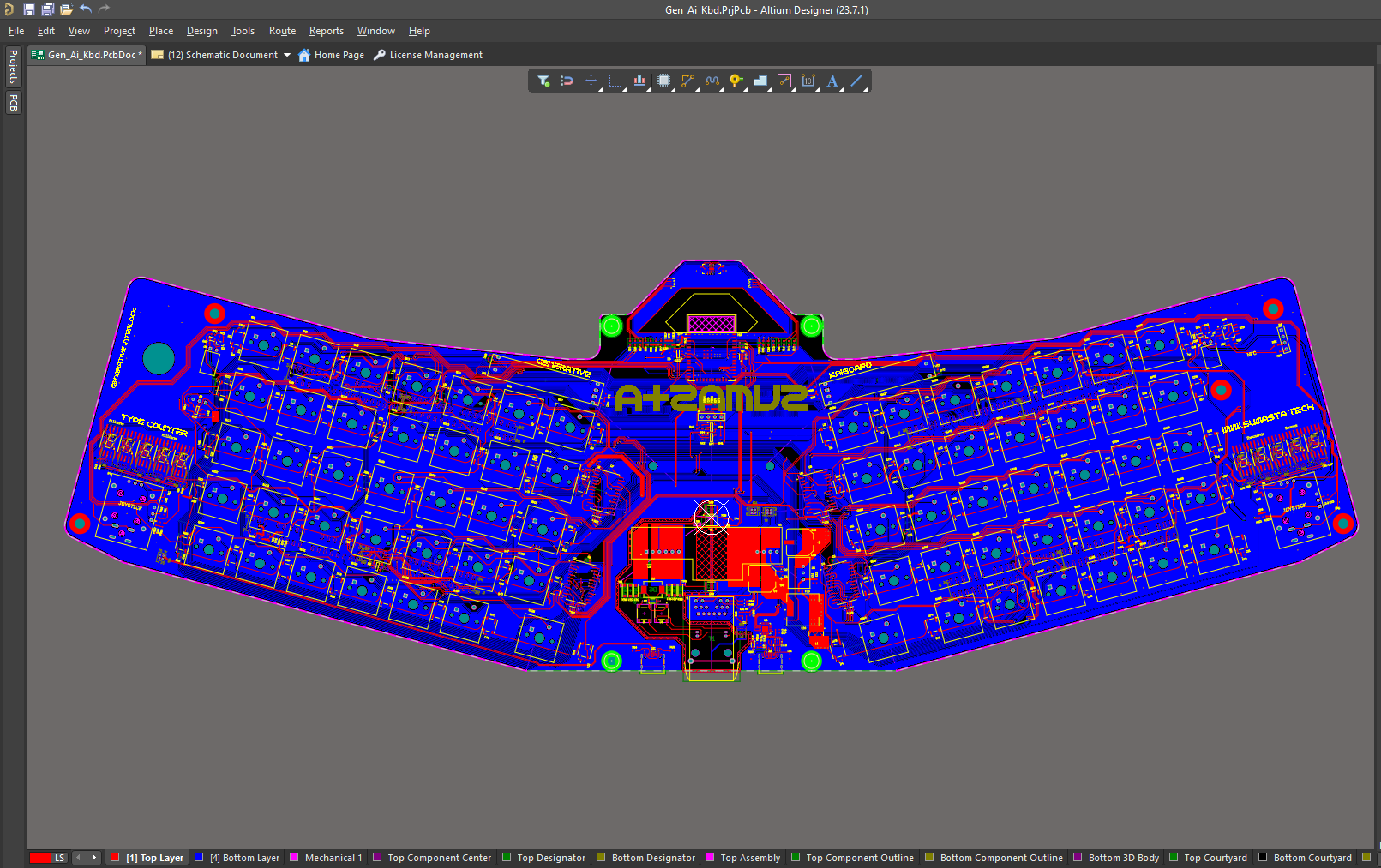Expand the Projects side panel
This screenshot has height=868, width=1381.
click(x=13, y=66)
